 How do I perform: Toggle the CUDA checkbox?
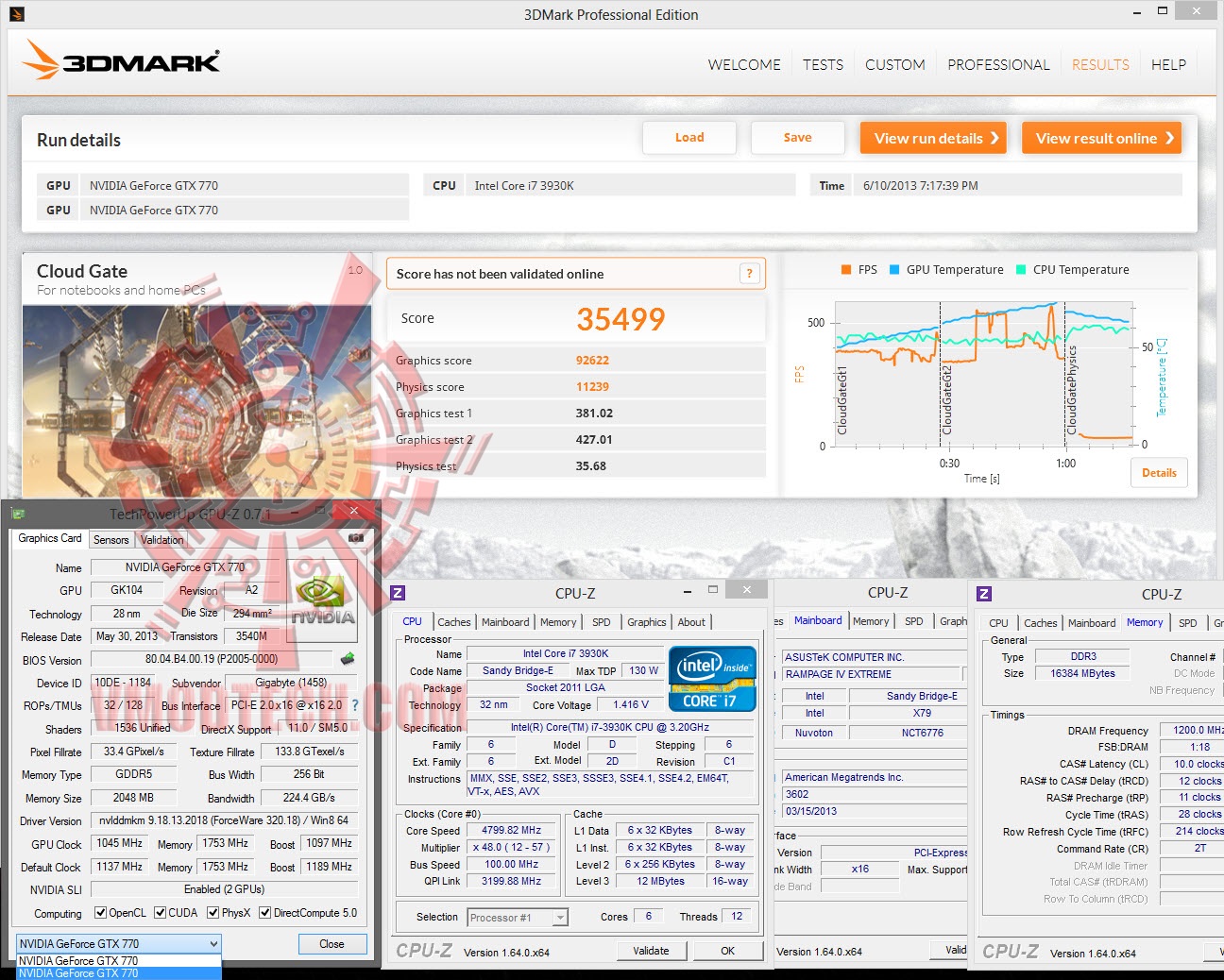(x=161, y=913)
